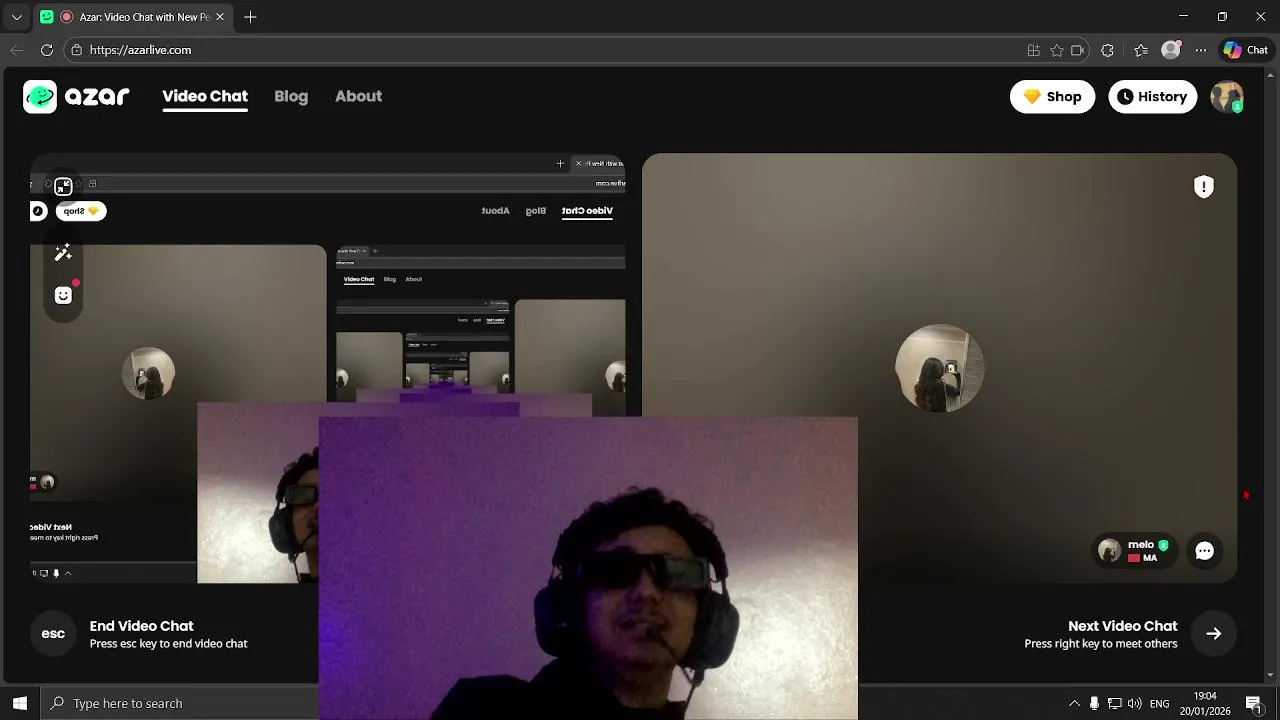Open the chat History button

click(1152, 96)
